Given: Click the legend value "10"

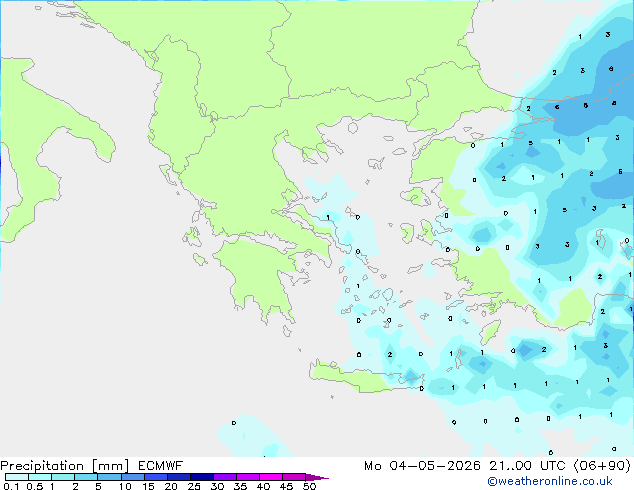Looking at the screenshot, I should coord(125,486).
